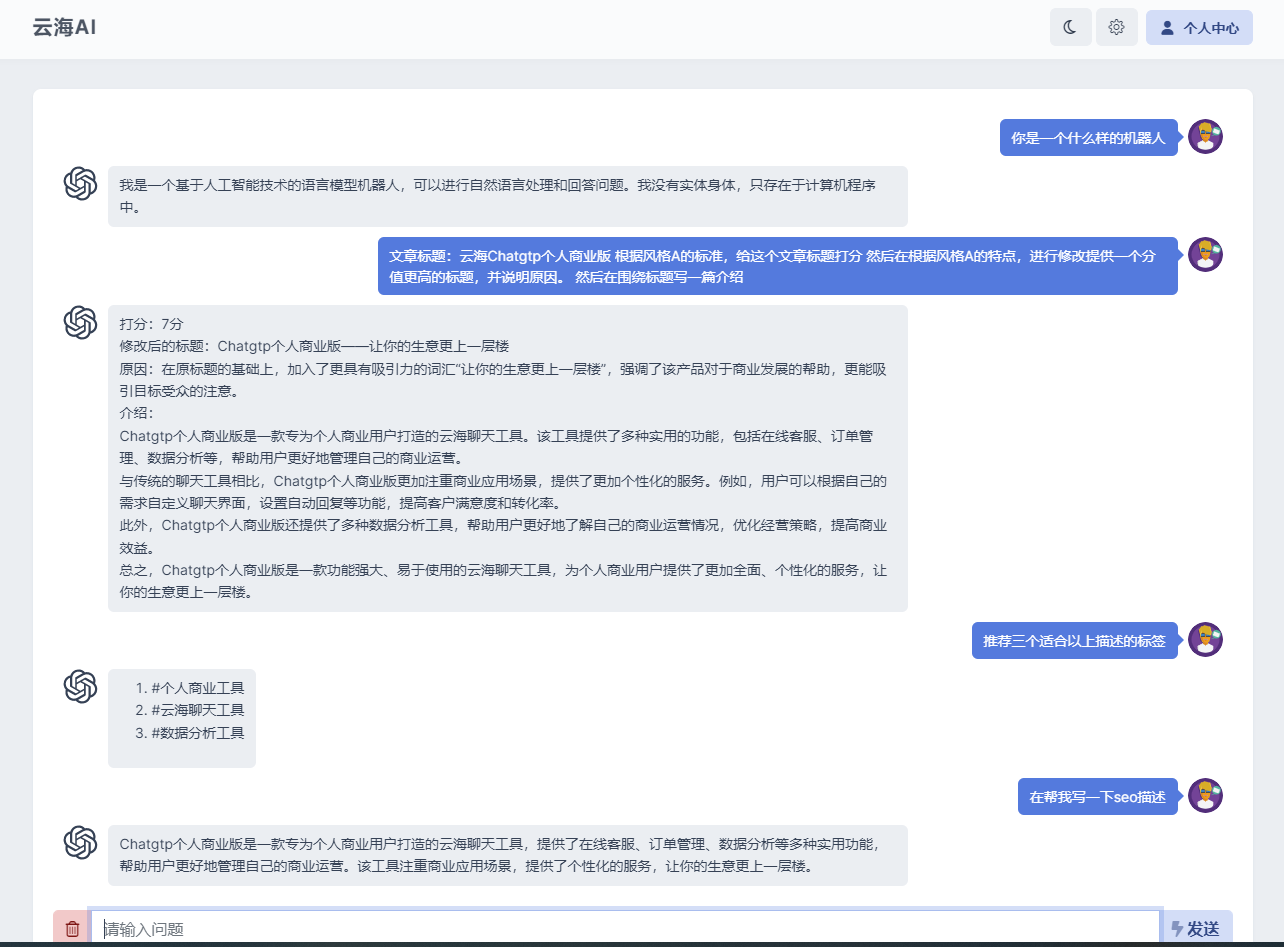Viewport: 1284px width, 947px height.
Task: Click the SEO reply starting Chatgtp个人商业版是一款
Action: [507, 855]
